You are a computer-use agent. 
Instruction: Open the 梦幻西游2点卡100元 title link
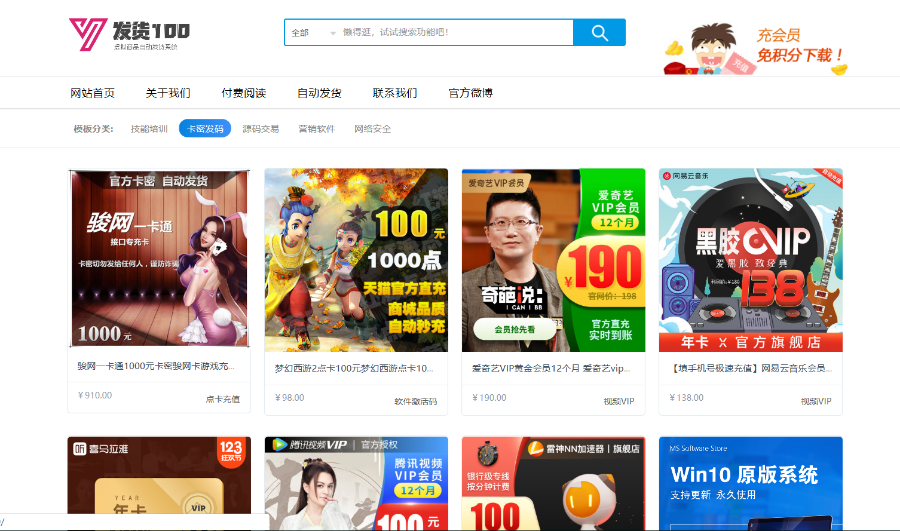354,369
